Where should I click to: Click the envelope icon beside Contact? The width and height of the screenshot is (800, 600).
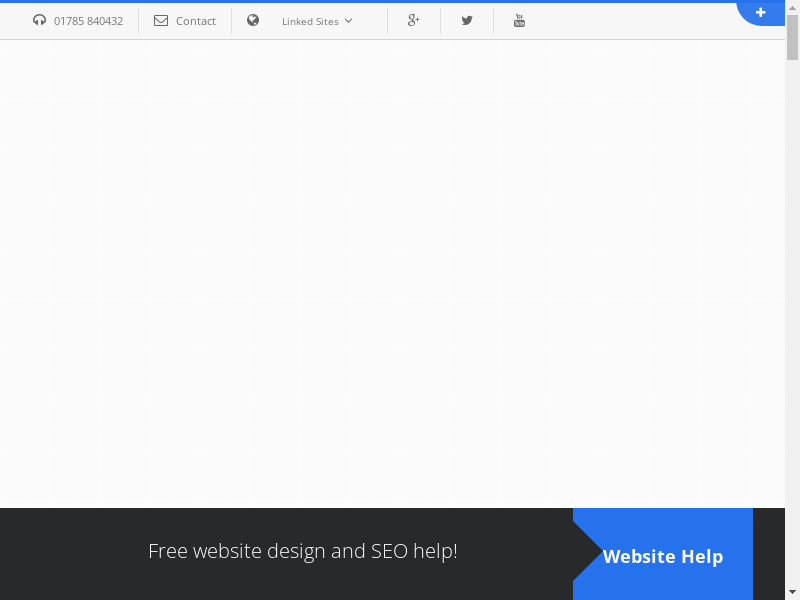pyautogui.click(x=161, y=20)
